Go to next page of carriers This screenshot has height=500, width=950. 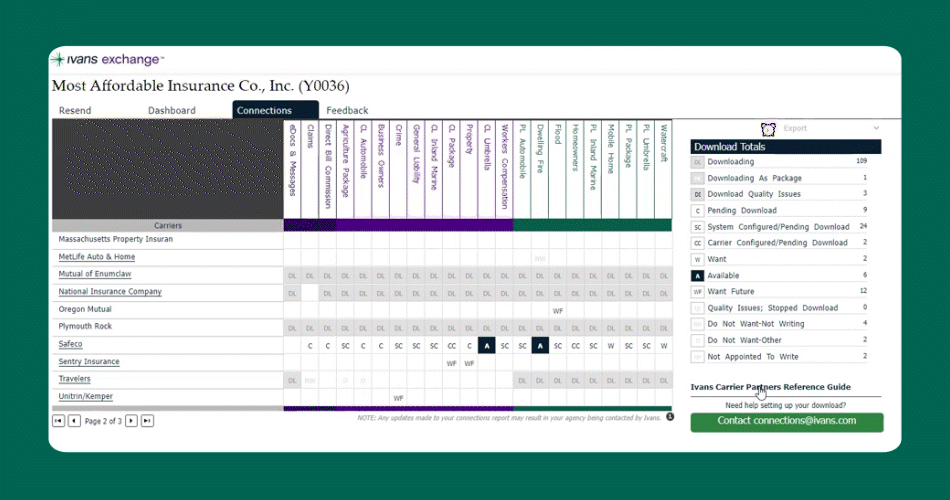click(131, 421)
